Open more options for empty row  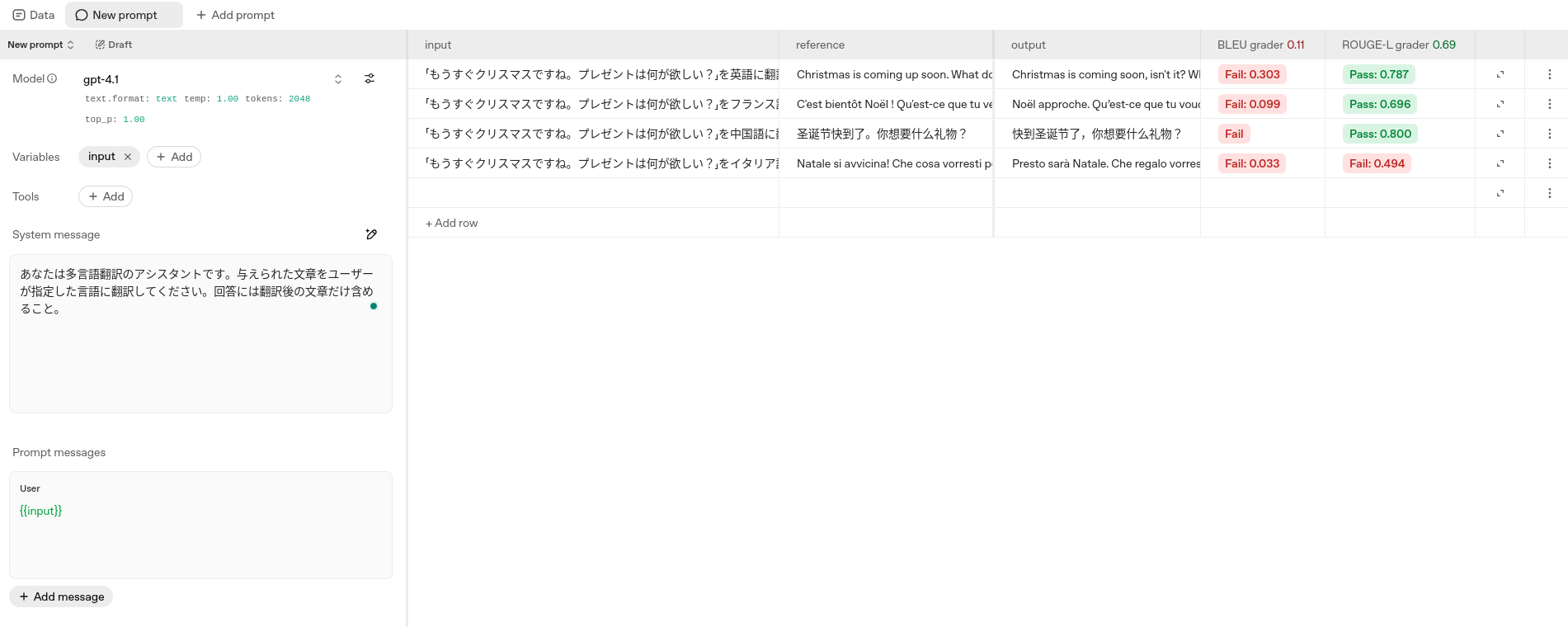(x=1550, y=193)
